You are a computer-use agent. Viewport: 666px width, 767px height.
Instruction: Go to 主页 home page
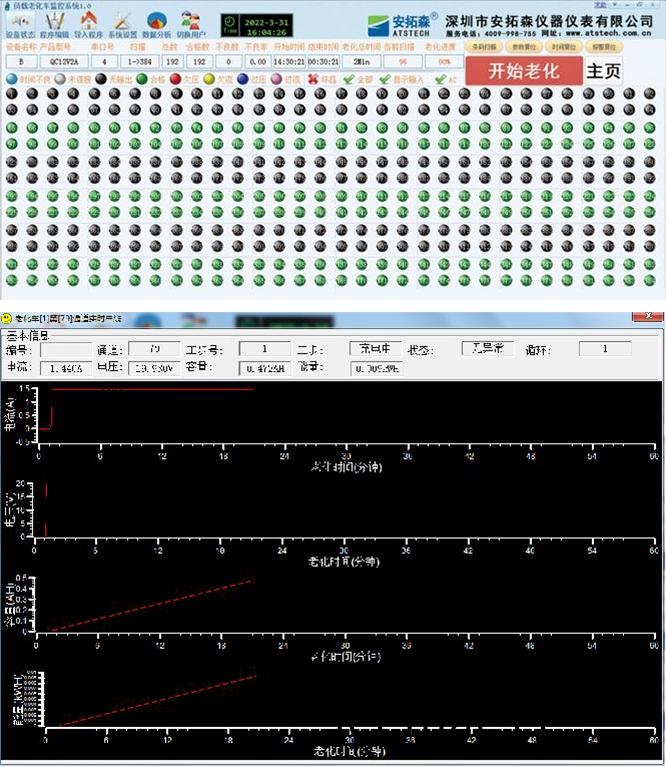(603, 71)
